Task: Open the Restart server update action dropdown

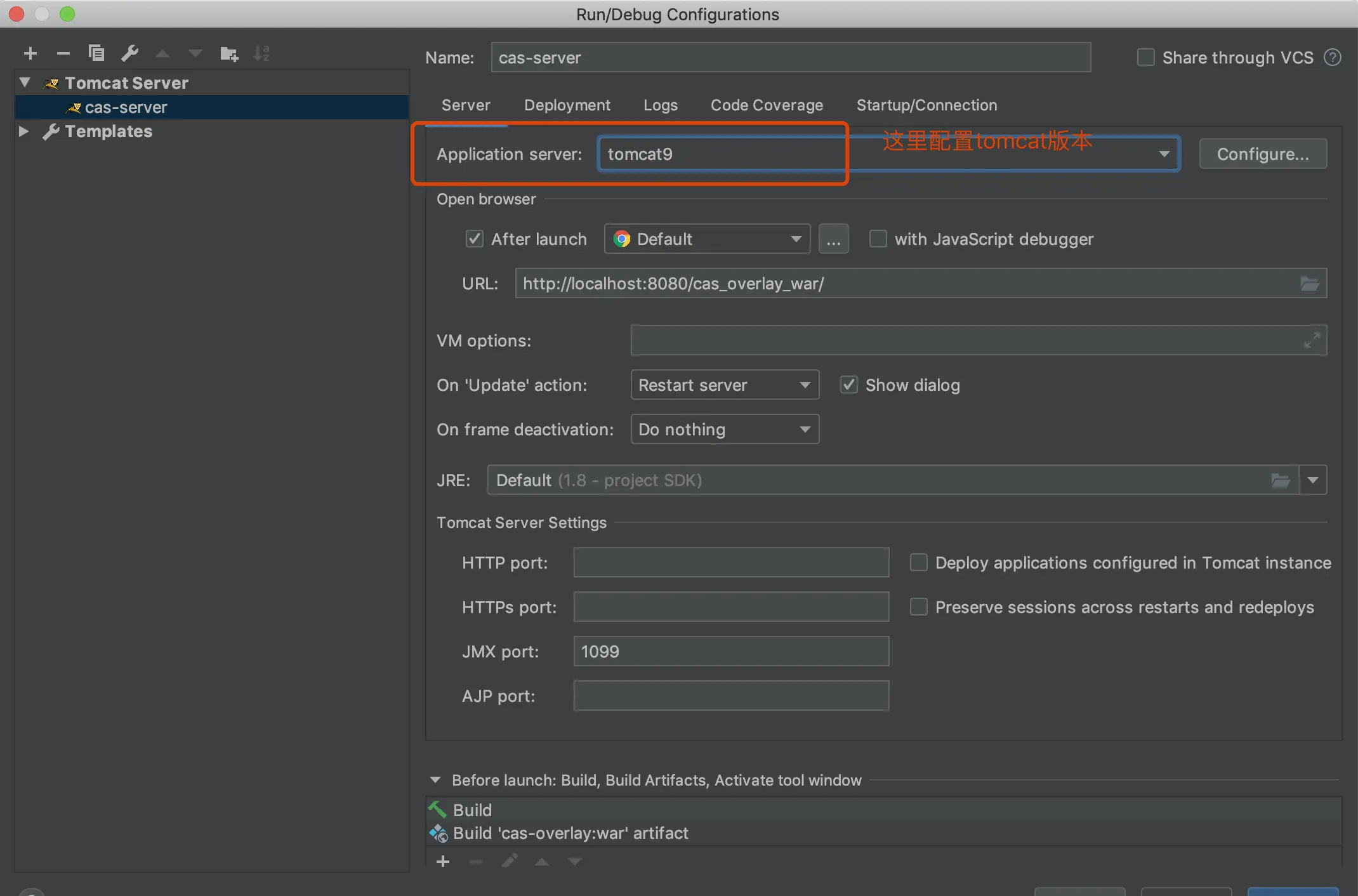Action: 725,385
